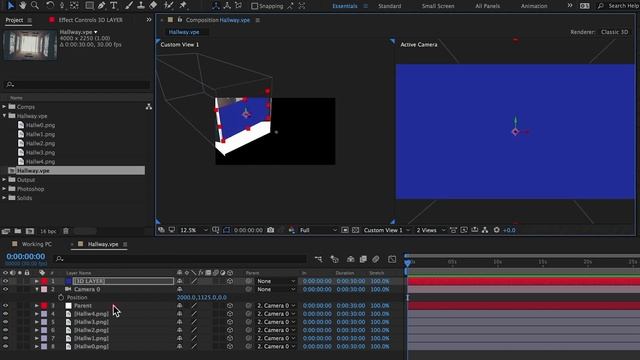Toggle the Snapping checkbox
This screenshot has height=360, width=640.
[x=254, y=6]
